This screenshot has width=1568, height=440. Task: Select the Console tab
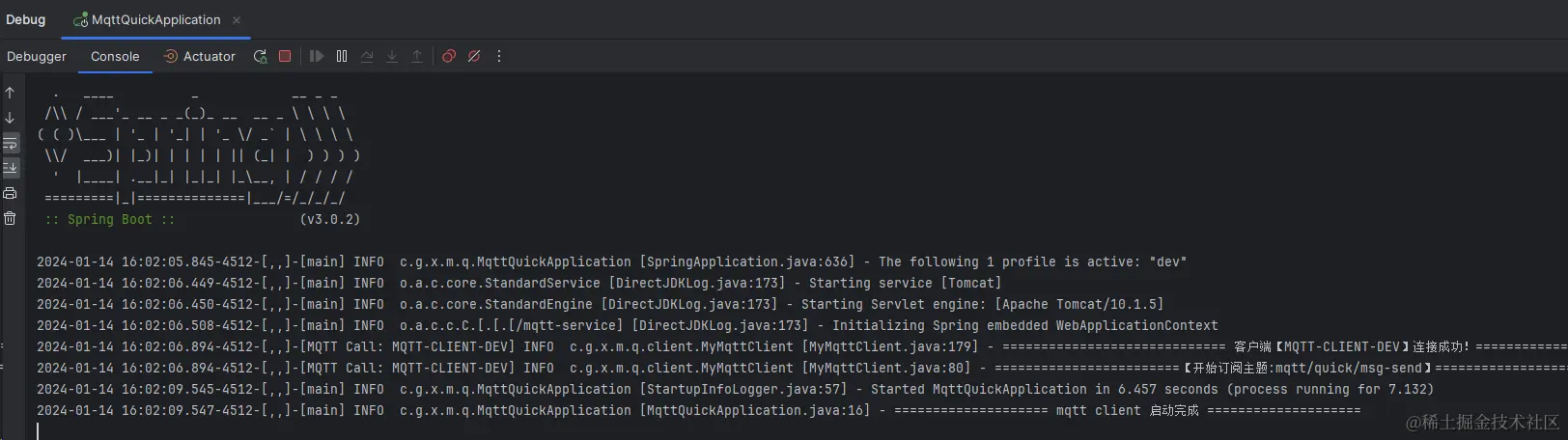point(115,56)
